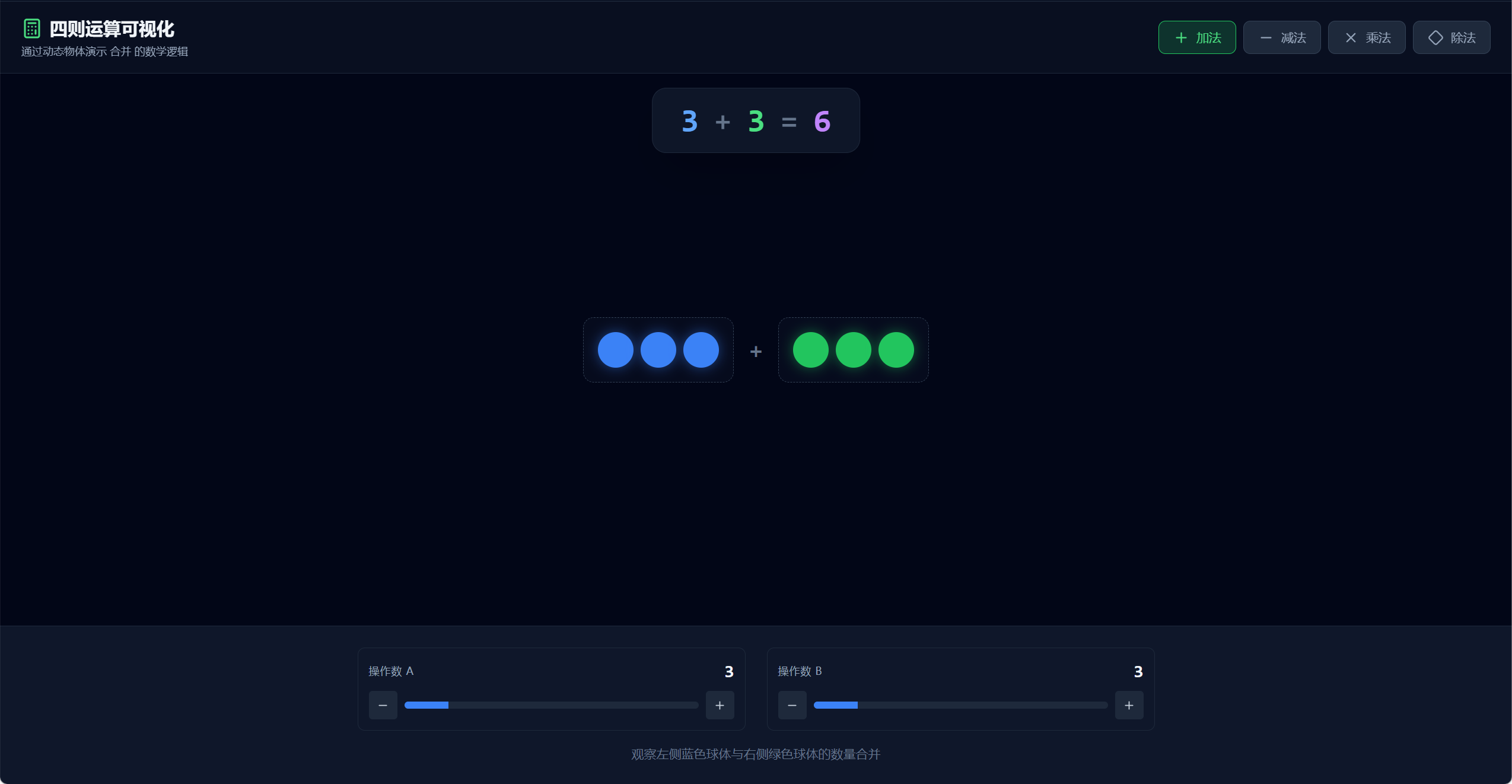Decrease operand A with minus button
Viewport: 1512px width, 784px height.
click(x=383, y=705)
